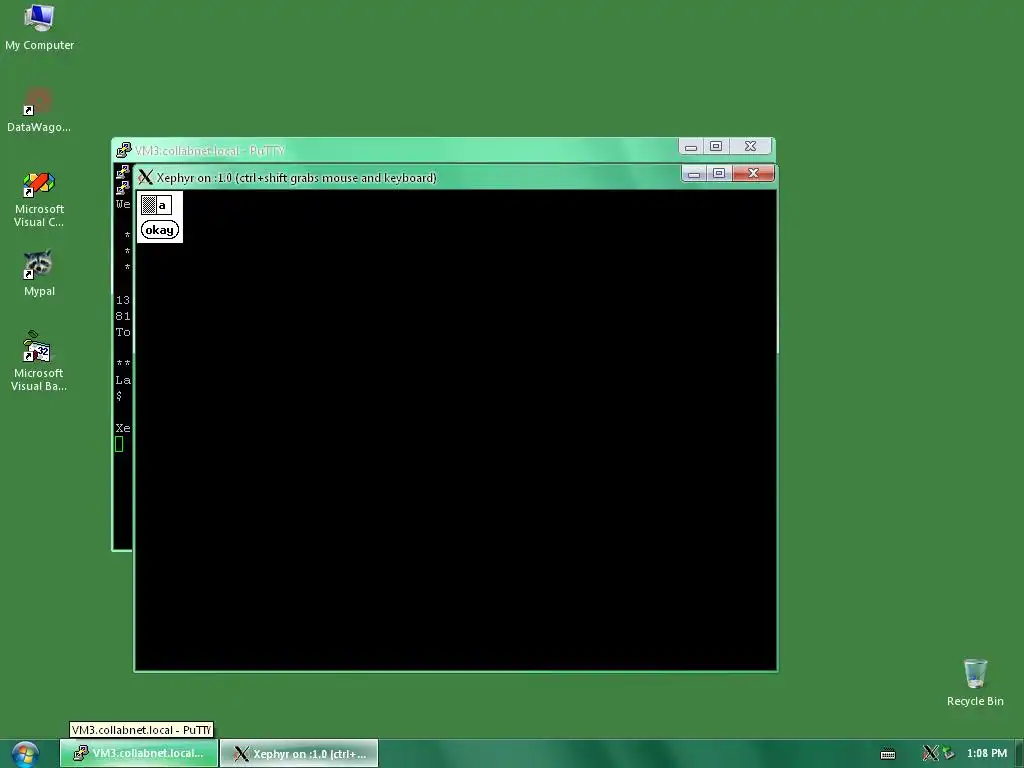Maximize the Xephyr window
The image size is (1024, 768).
719,174
